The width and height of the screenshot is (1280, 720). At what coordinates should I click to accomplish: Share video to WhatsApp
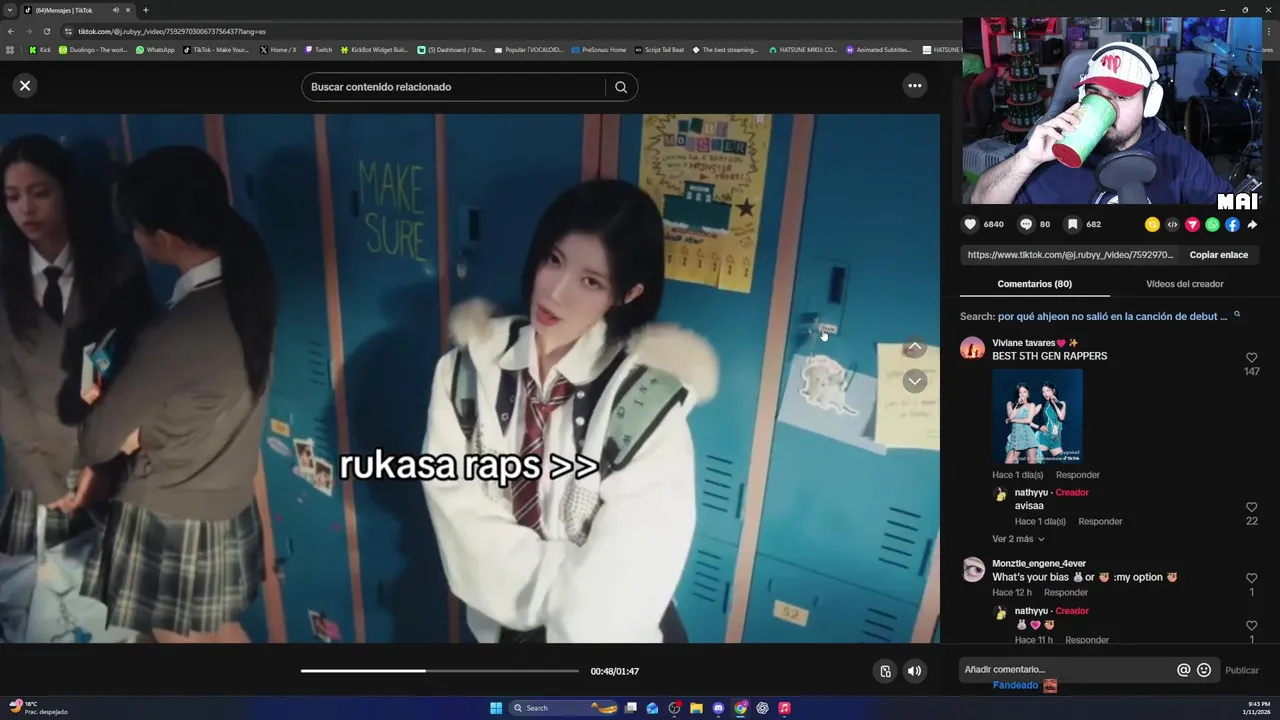[x=1212, y=225]
